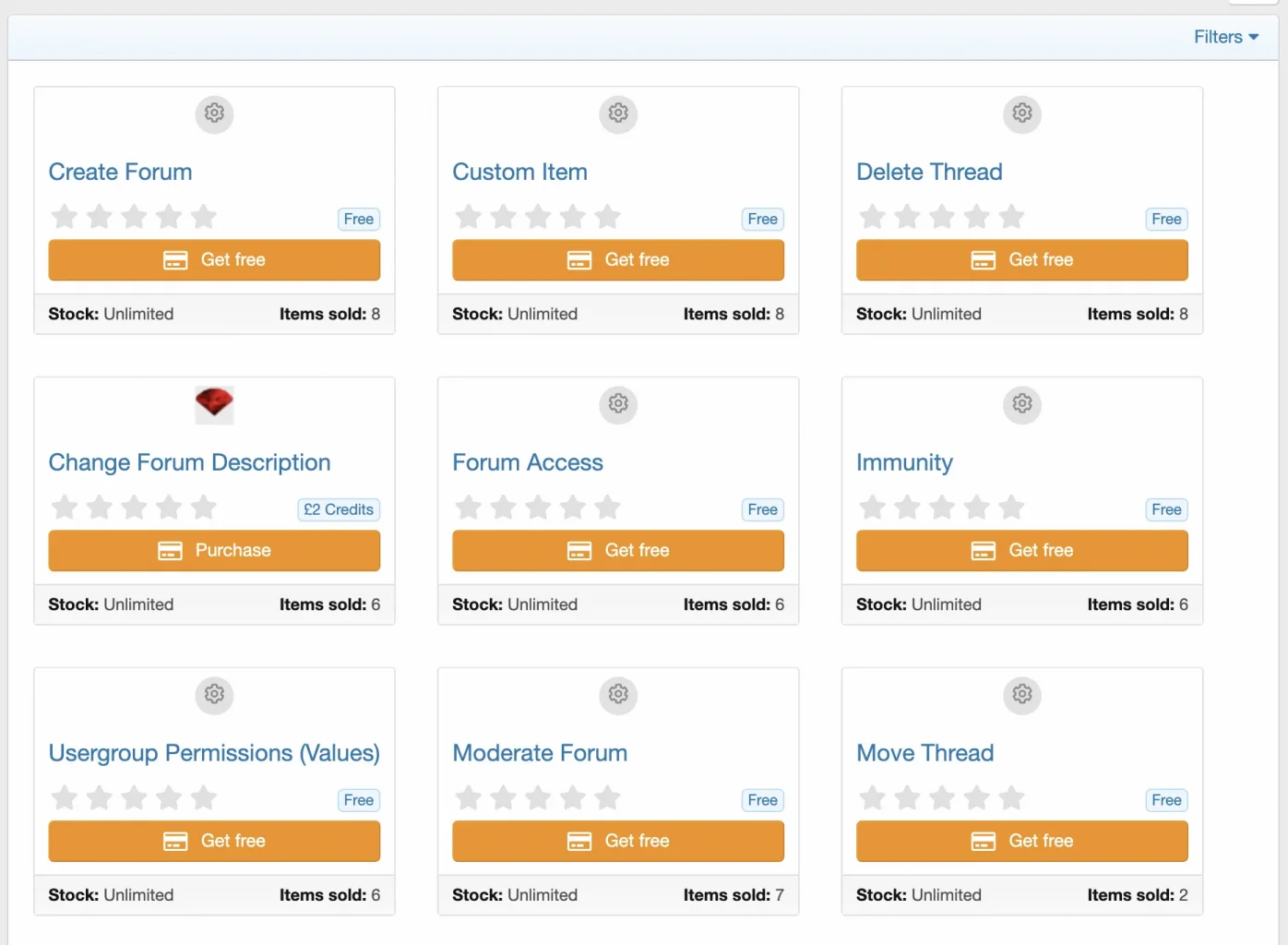Open the Usergroup Permissions (Values) link

click(x=214, y=753)
